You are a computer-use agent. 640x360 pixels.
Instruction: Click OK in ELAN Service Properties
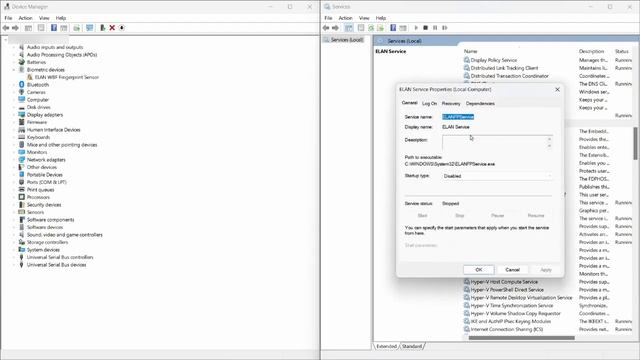(479, 270)
